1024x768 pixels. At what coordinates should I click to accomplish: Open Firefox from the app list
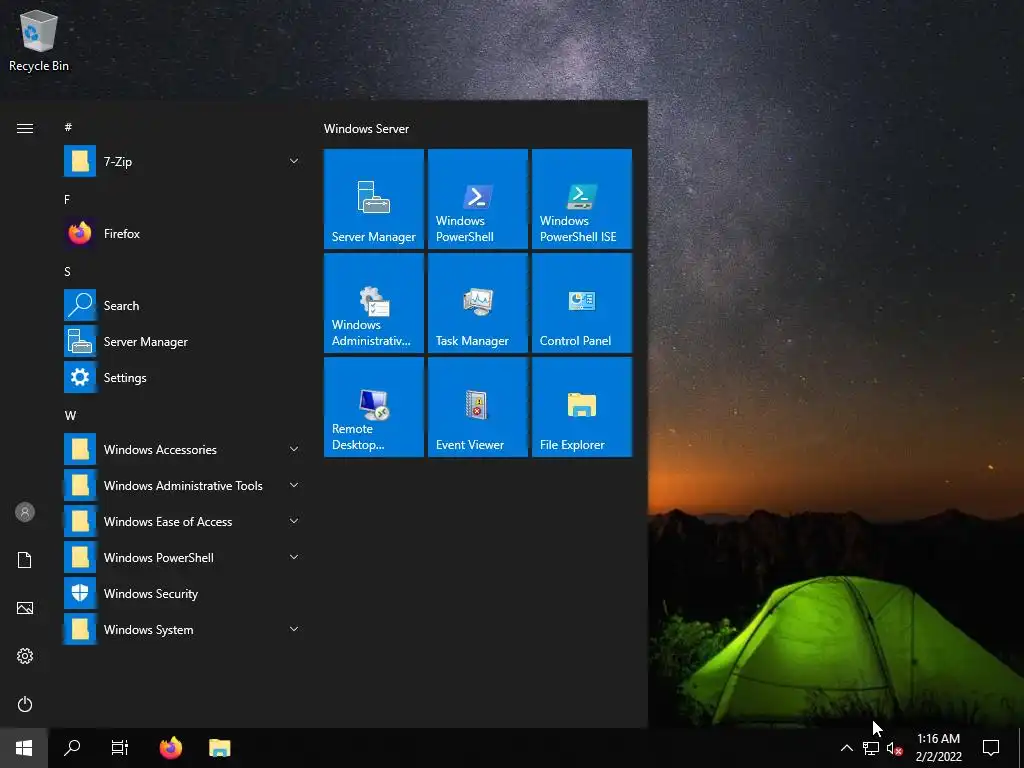click(183, 233)
